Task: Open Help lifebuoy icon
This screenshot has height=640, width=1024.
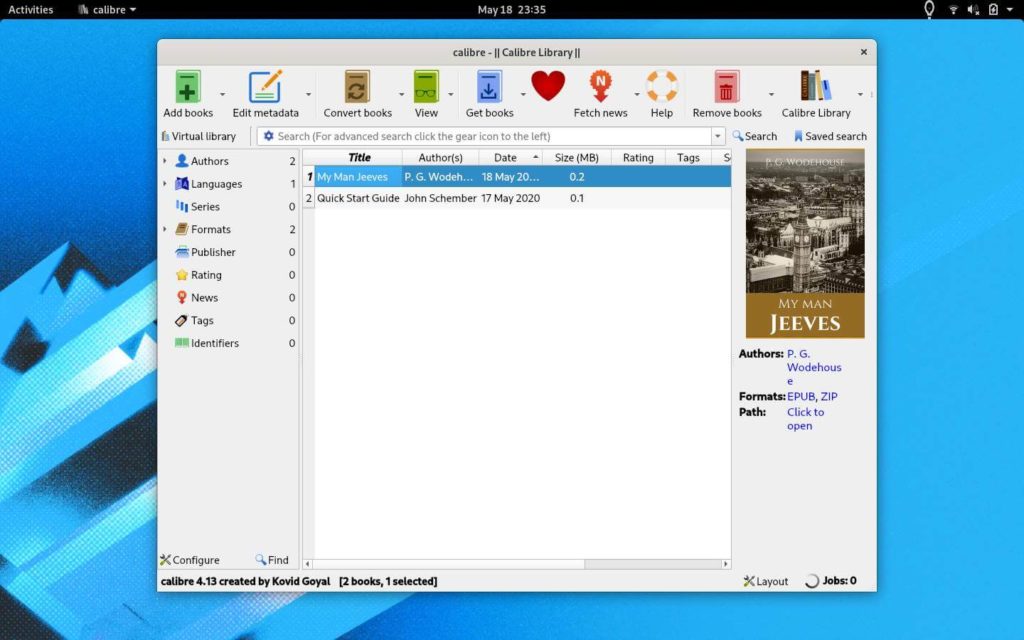Action: point(661,88)
